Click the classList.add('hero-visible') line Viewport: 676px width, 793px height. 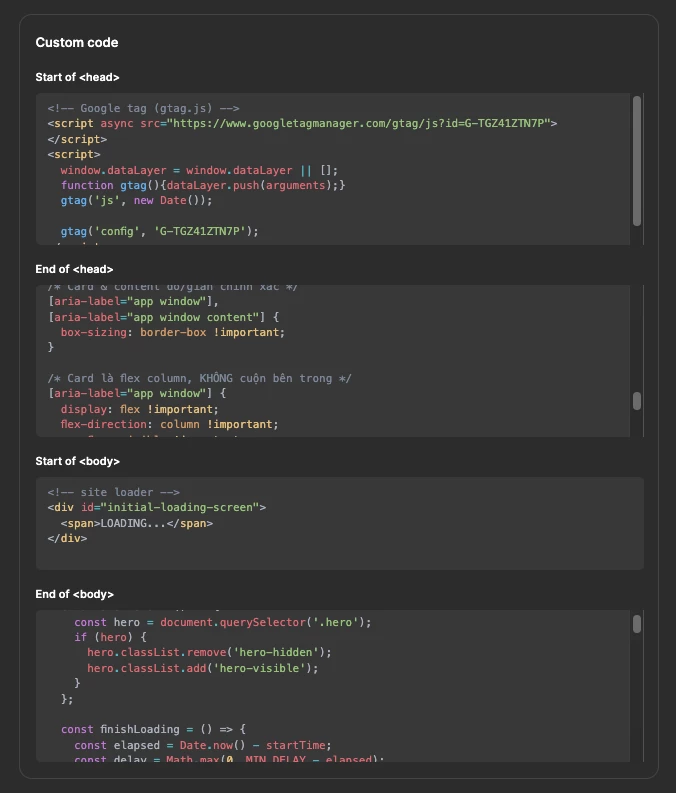pyautogui.click(x=203, y=668)
